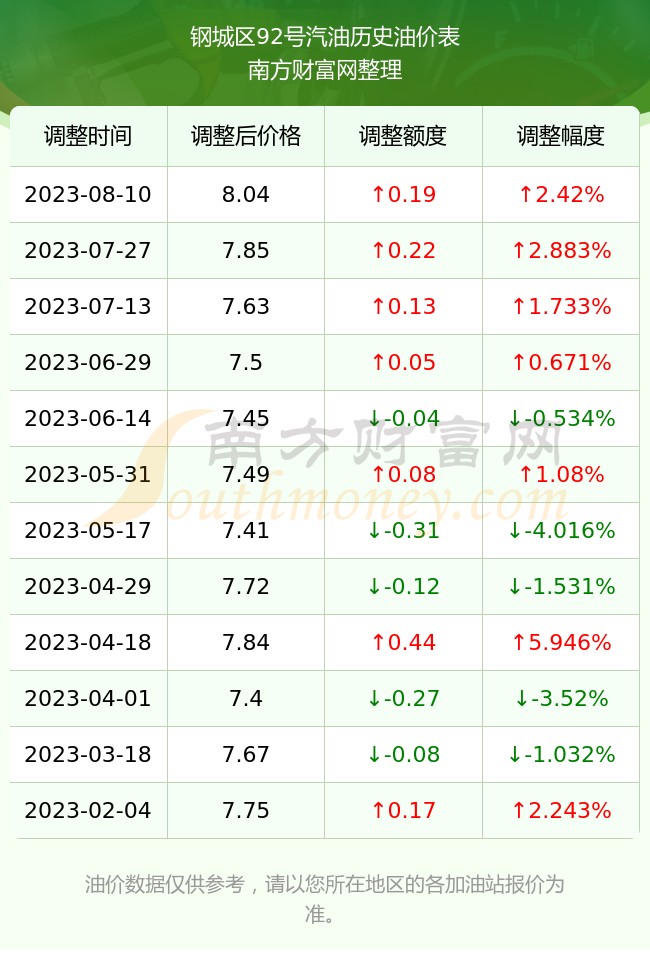The width and height of the screenshot is (650, 980).
Task: Select the 调整幅度 column header
Action: tap(561, 136)
